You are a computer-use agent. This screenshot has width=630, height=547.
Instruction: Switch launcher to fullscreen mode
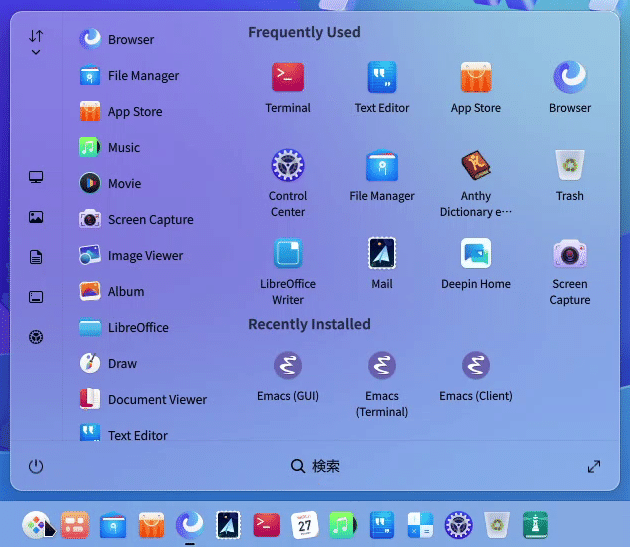tap(594, 466)
